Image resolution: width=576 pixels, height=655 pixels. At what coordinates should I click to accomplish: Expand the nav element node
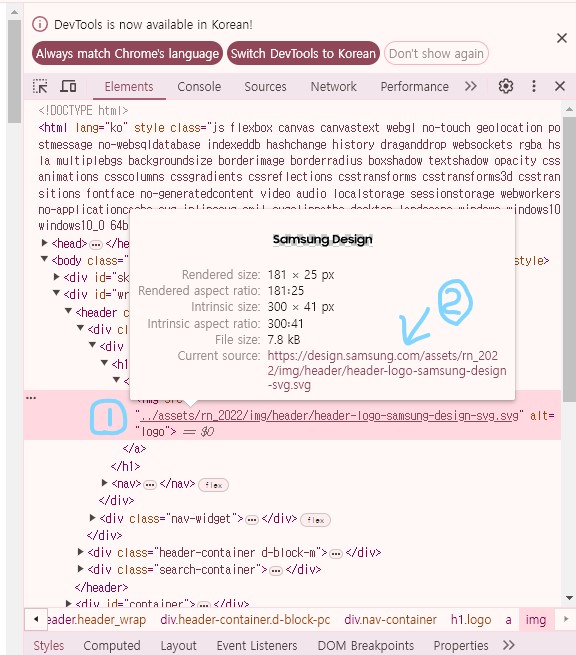104,483
